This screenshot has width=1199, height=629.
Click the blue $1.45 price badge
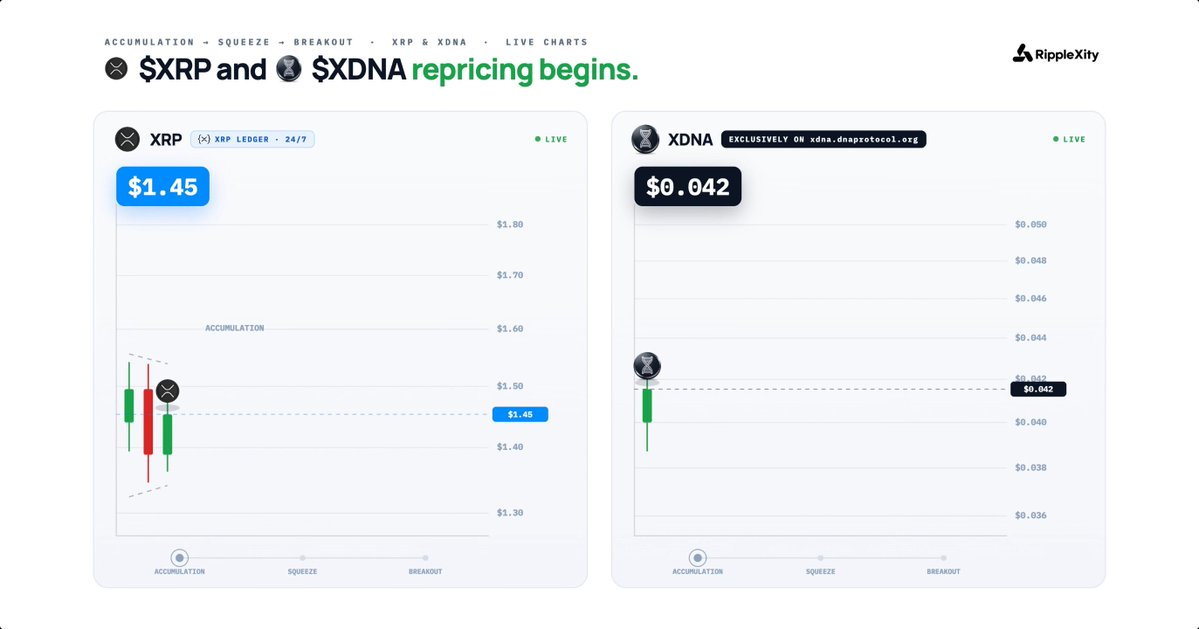pyautogui.click(x=163, y=186)
